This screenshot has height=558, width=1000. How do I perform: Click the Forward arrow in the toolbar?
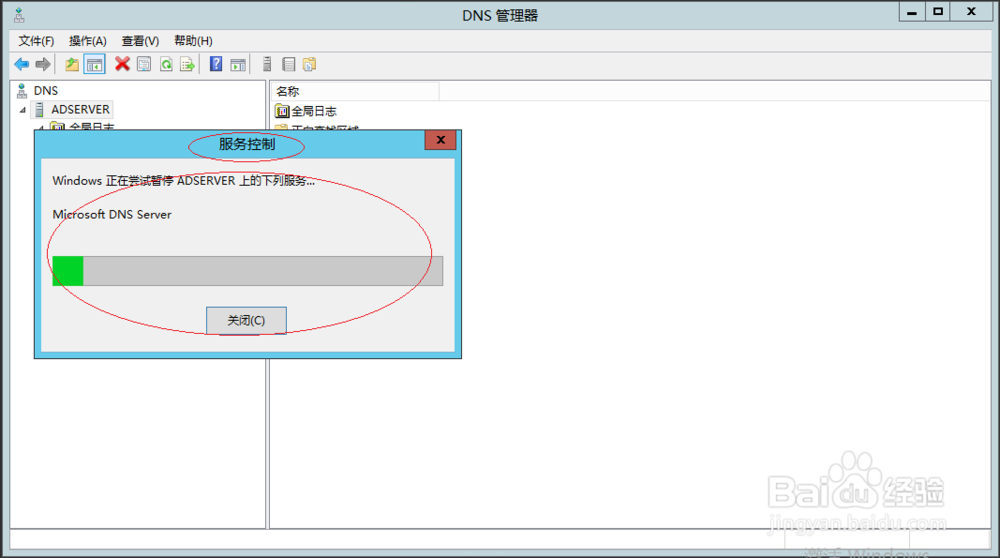pyautogui.click(x=43, y=64)
